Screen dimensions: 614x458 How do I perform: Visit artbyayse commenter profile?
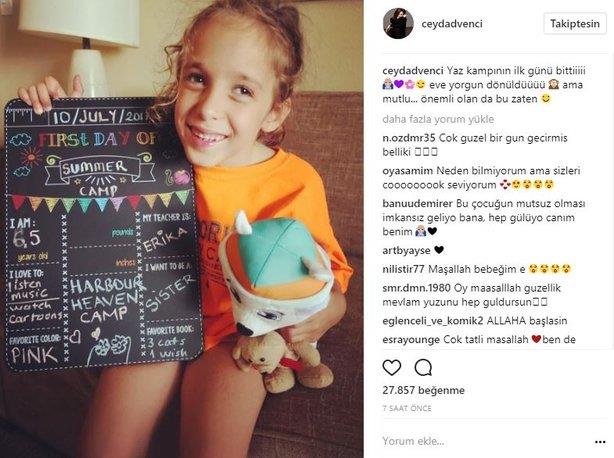[x=406, y=251]
